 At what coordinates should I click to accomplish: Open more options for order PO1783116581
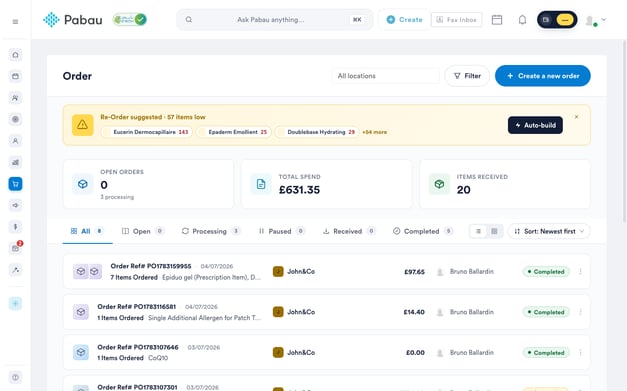click(580, 312)
